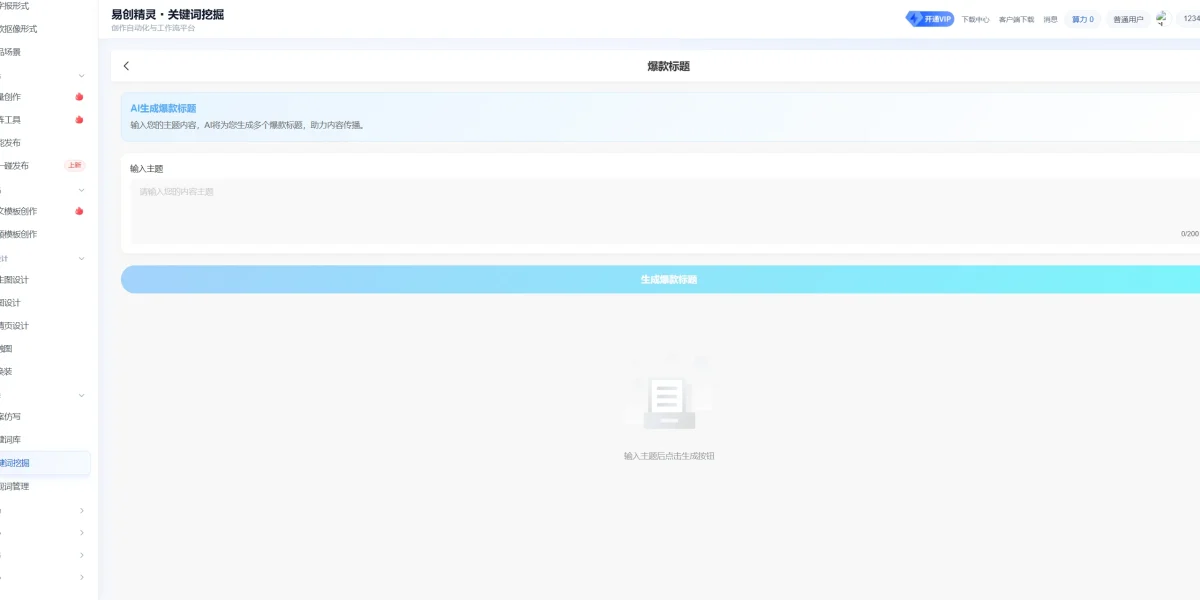Select the highlighted 键词挖掘 sidebar item
Screen dimensions: 1200x600
[x=45, y=463]
